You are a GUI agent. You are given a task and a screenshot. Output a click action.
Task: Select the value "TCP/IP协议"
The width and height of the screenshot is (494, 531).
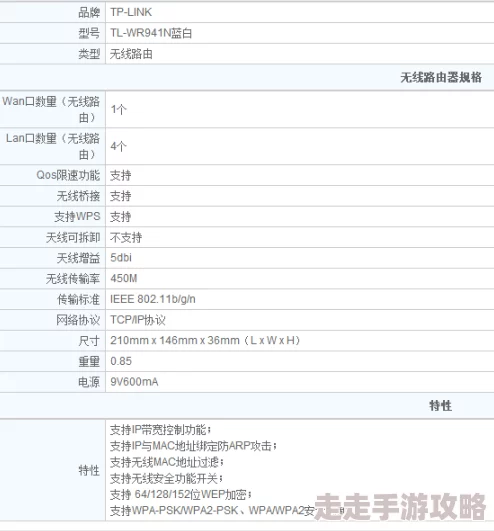[138, 320]
